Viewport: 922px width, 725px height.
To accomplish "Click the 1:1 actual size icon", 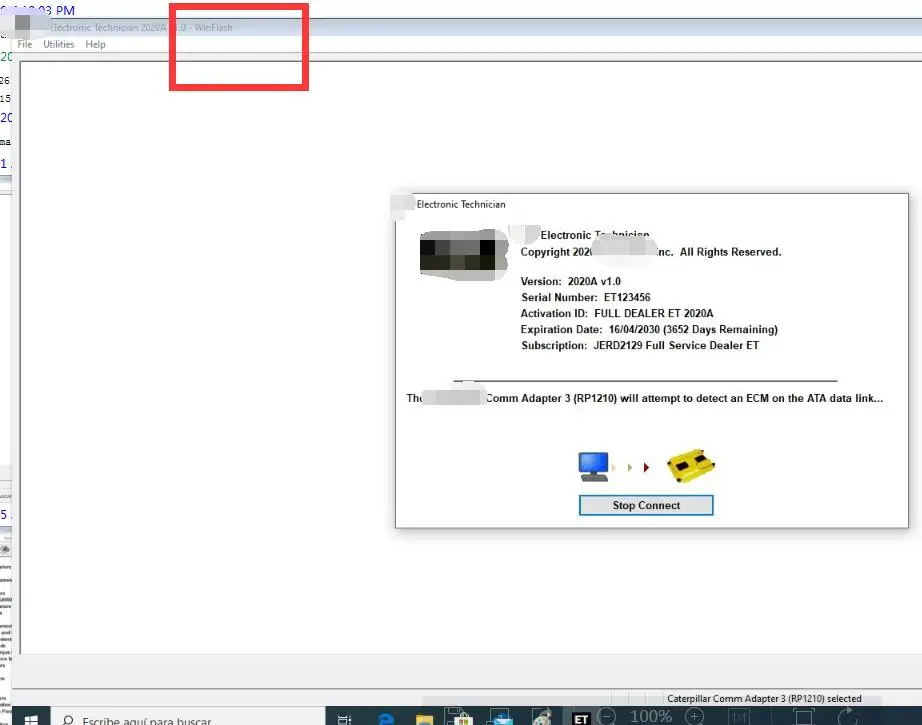I will pyautogui.click(x=739, y=717).
